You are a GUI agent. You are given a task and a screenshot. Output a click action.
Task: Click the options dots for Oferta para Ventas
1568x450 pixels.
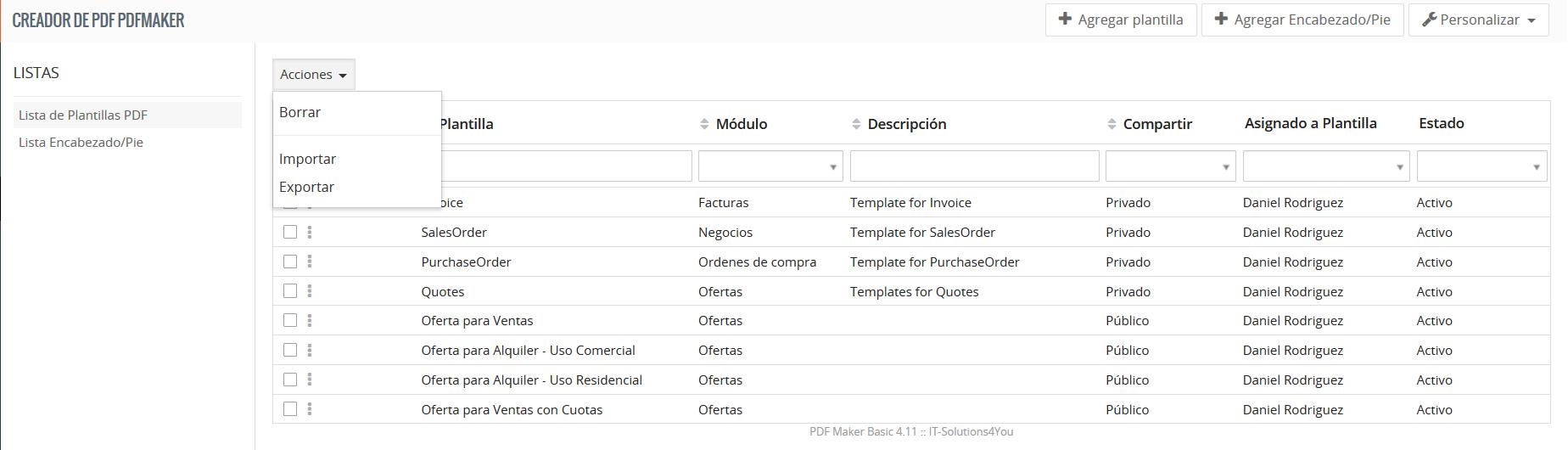click(x=310, y=321)
